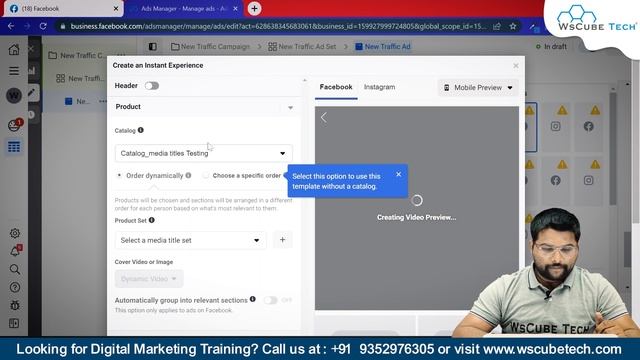Select New Traffic ad set in tree
640x360 pixels.
(x=81, y=78)
